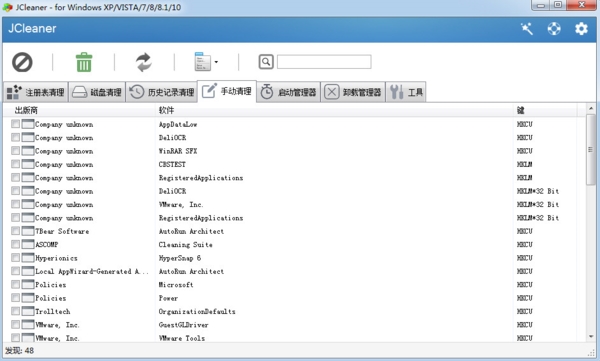Click the lifebuoy help icon in header
Screen dimensions: 600x361
pyautogui.click(x=554, y=29)
